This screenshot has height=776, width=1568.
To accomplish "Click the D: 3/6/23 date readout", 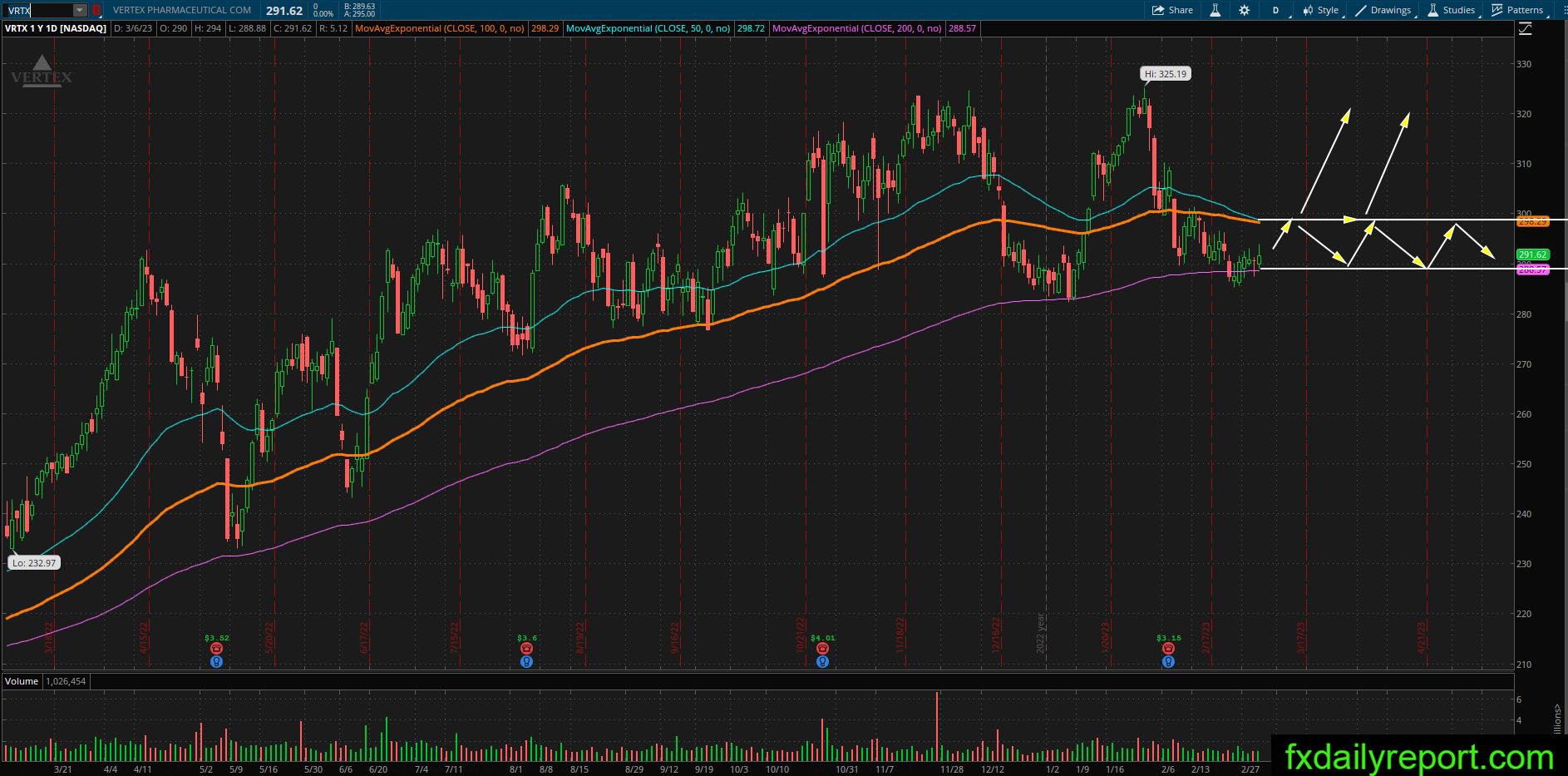I will click(x=133, y=28).
